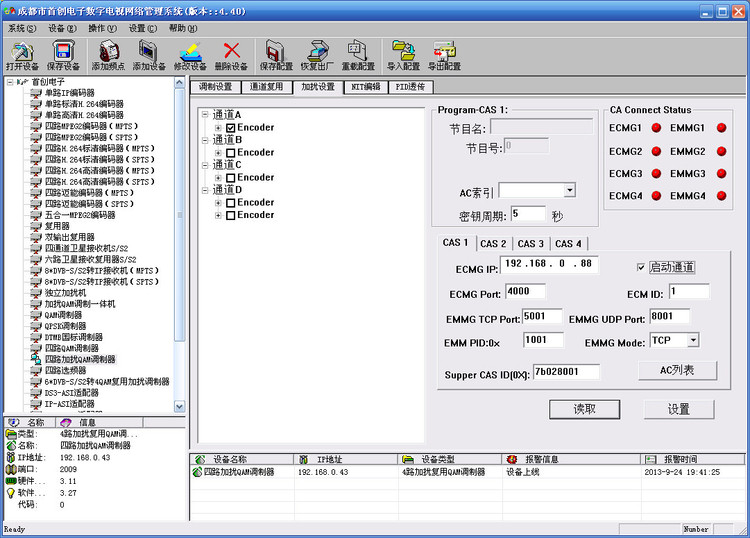Open the EMMG Mode TCP dropdown

coord(693,340)
